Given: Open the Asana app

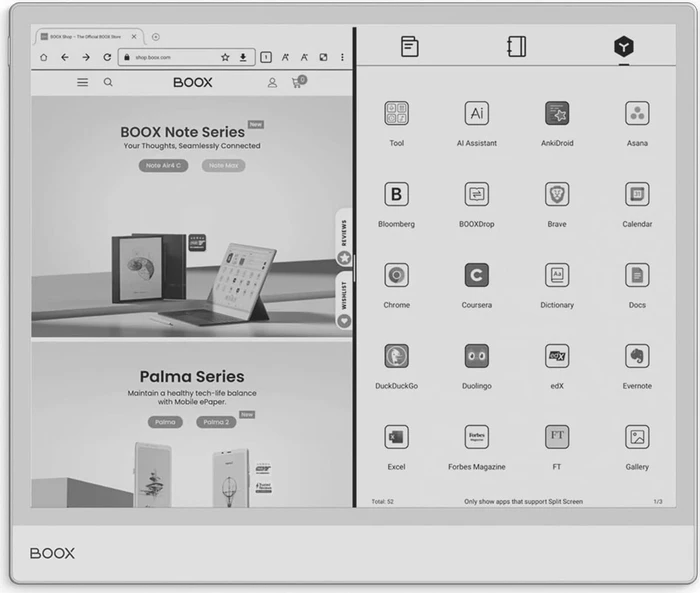Looking at the screenshot, I should click(637, 113).
